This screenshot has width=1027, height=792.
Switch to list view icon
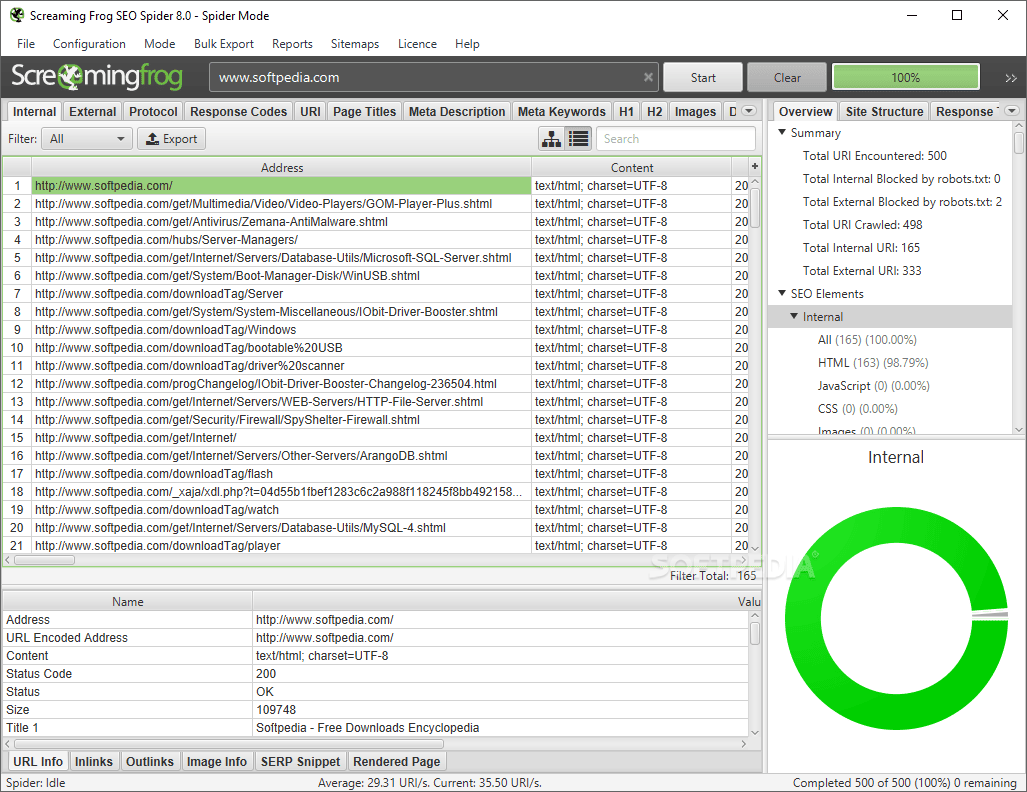578,139
